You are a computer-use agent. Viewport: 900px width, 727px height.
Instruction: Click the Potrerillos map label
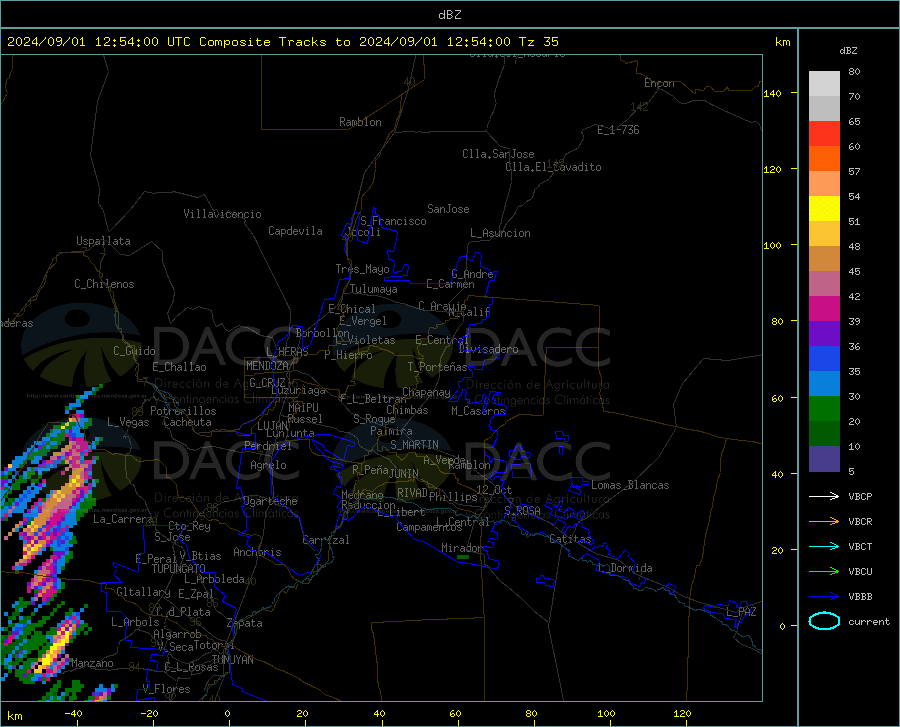pyautogui.click(x=183, y=411)
